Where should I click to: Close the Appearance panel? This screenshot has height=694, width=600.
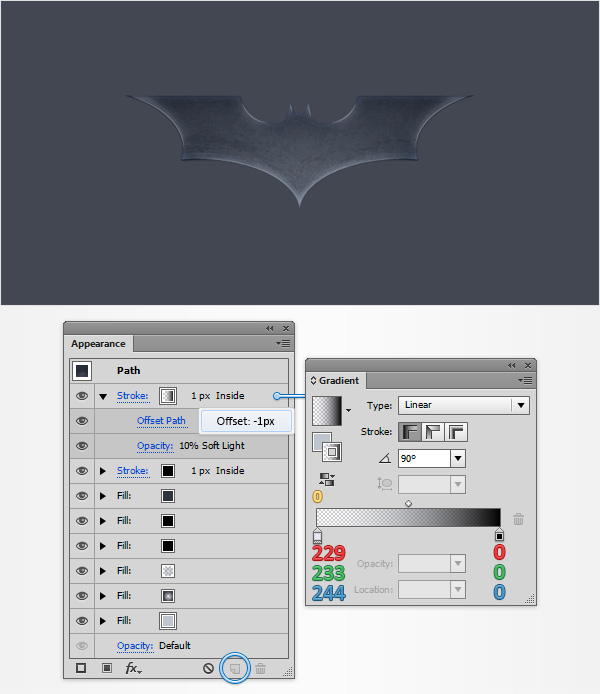[286, 328]
